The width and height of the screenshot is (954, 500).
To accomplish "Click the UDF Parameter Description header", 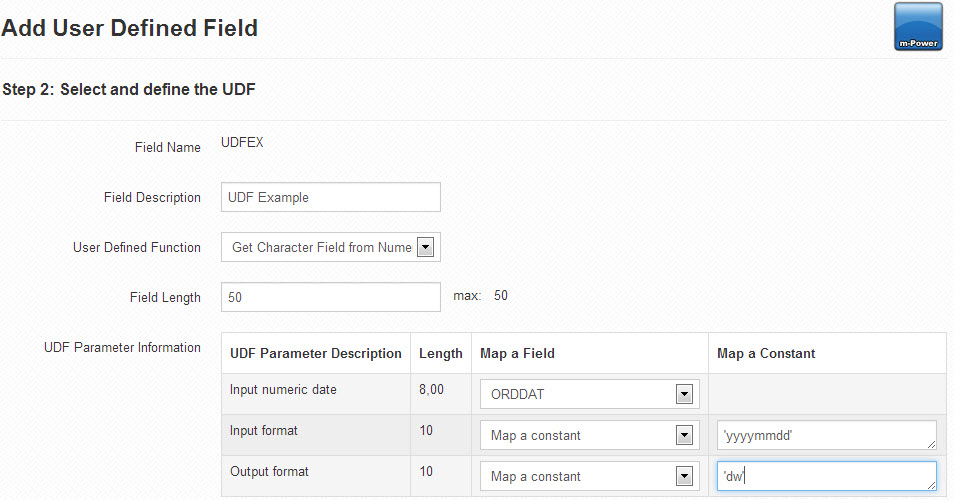I will [x=316, y=353].
